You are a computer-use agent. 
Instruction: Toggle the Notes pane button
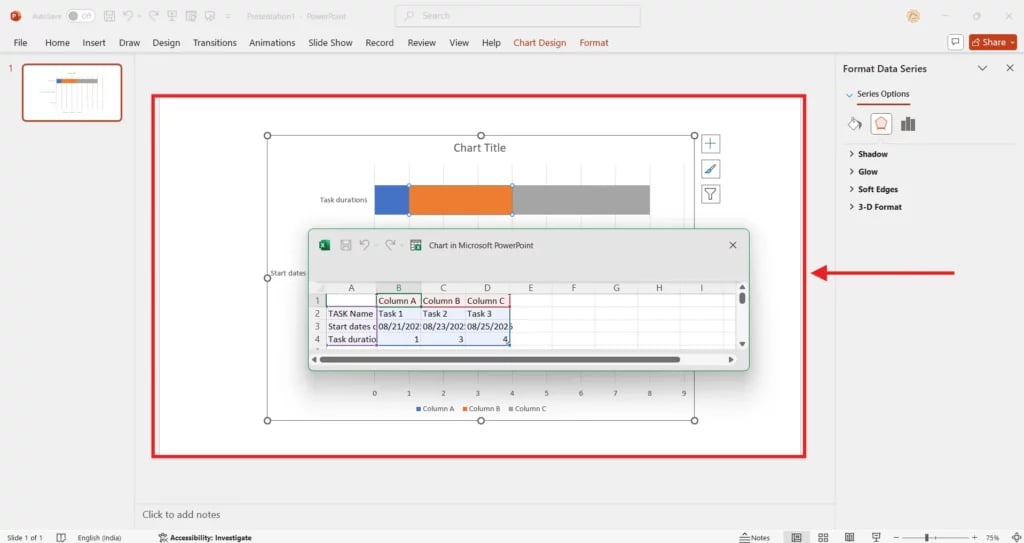tap(755, 537)
